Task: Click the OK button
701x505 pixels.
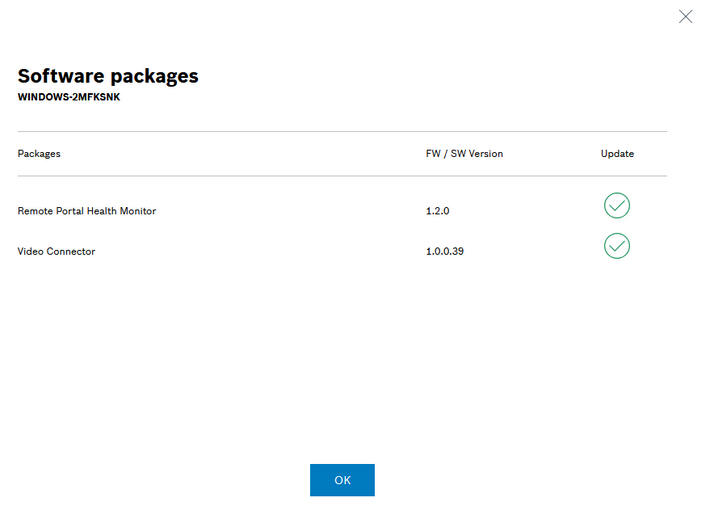Action: (342, 480)
